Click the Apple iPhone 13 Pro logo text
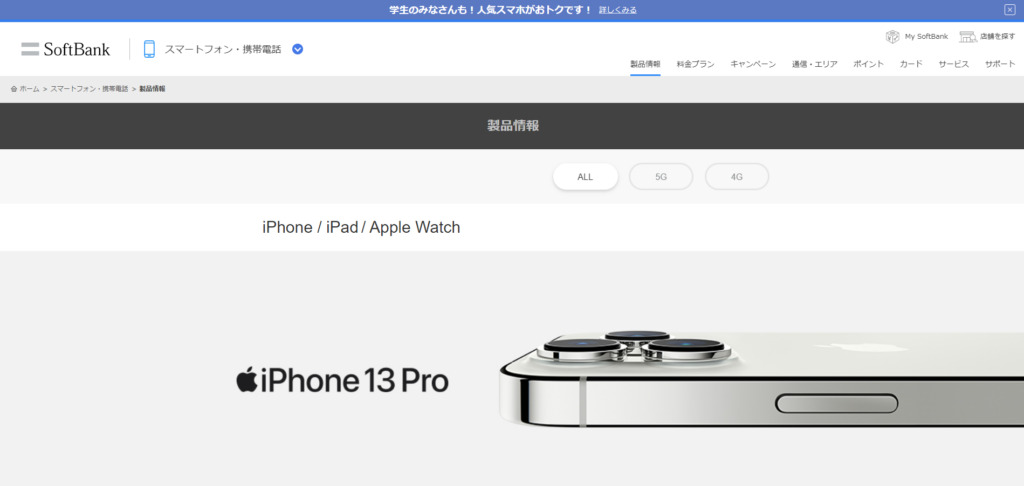The image size is (1024, 486). tap(342, 381)
